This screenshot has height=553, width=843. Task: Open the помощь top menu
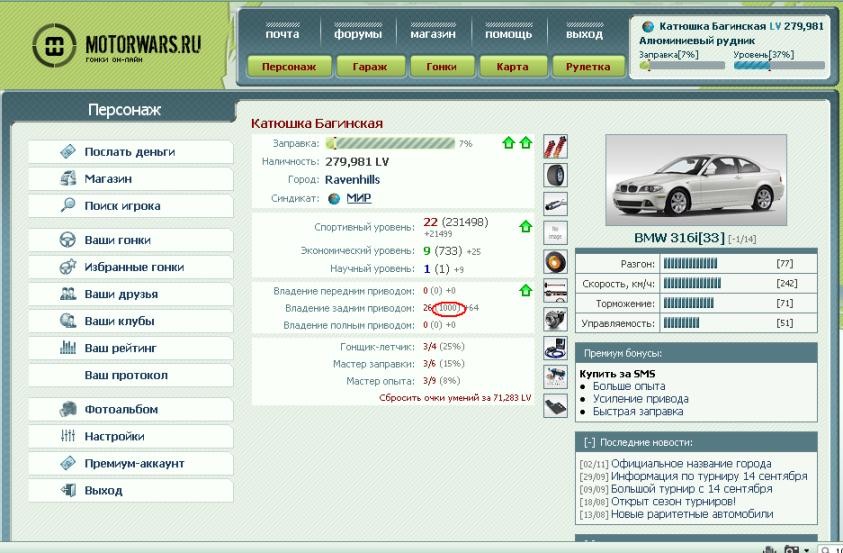509,33
